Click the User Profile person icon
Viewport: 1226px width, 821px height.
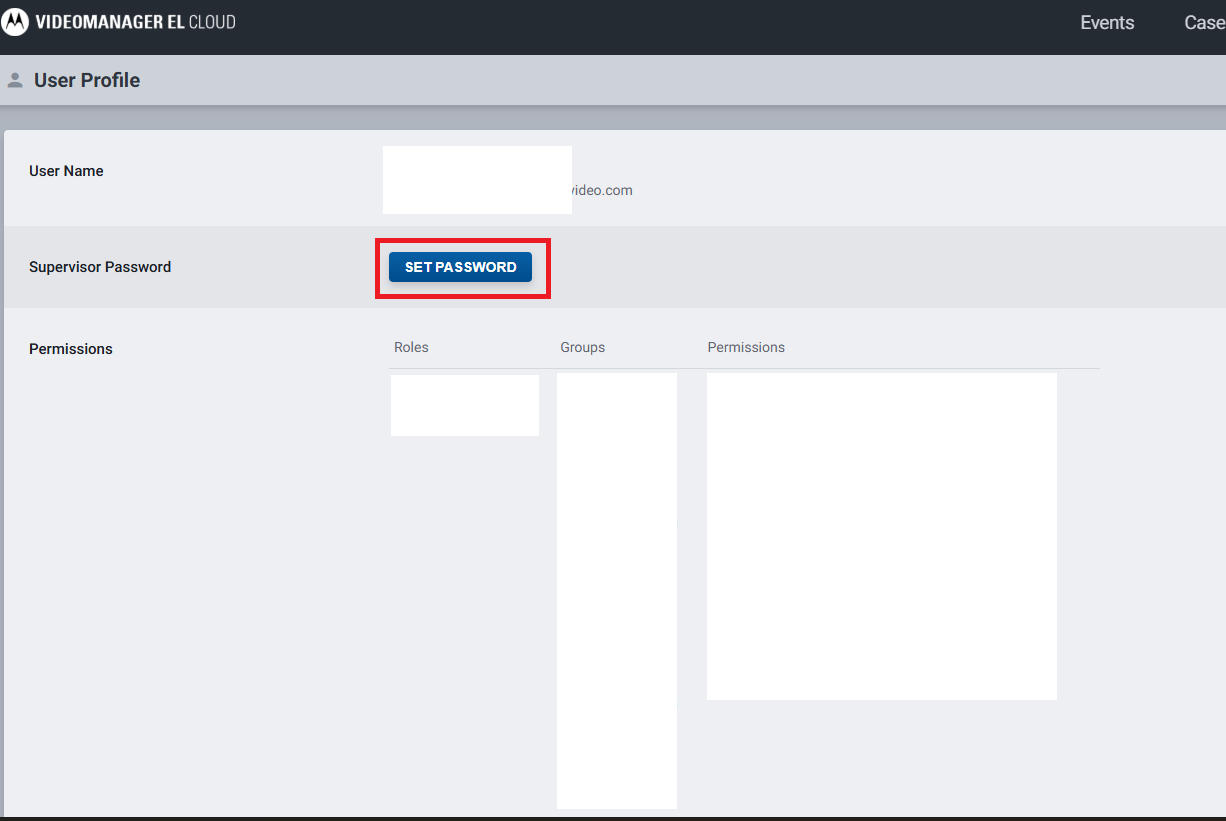[x=15, y=80]
